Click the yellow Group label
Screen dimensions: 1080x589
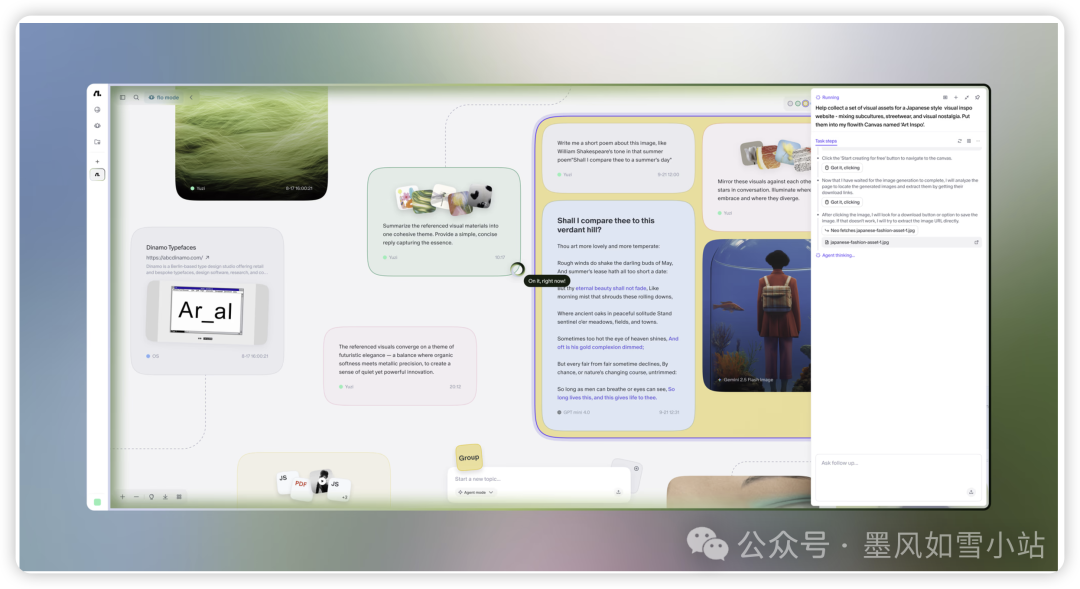pos(468,457)
